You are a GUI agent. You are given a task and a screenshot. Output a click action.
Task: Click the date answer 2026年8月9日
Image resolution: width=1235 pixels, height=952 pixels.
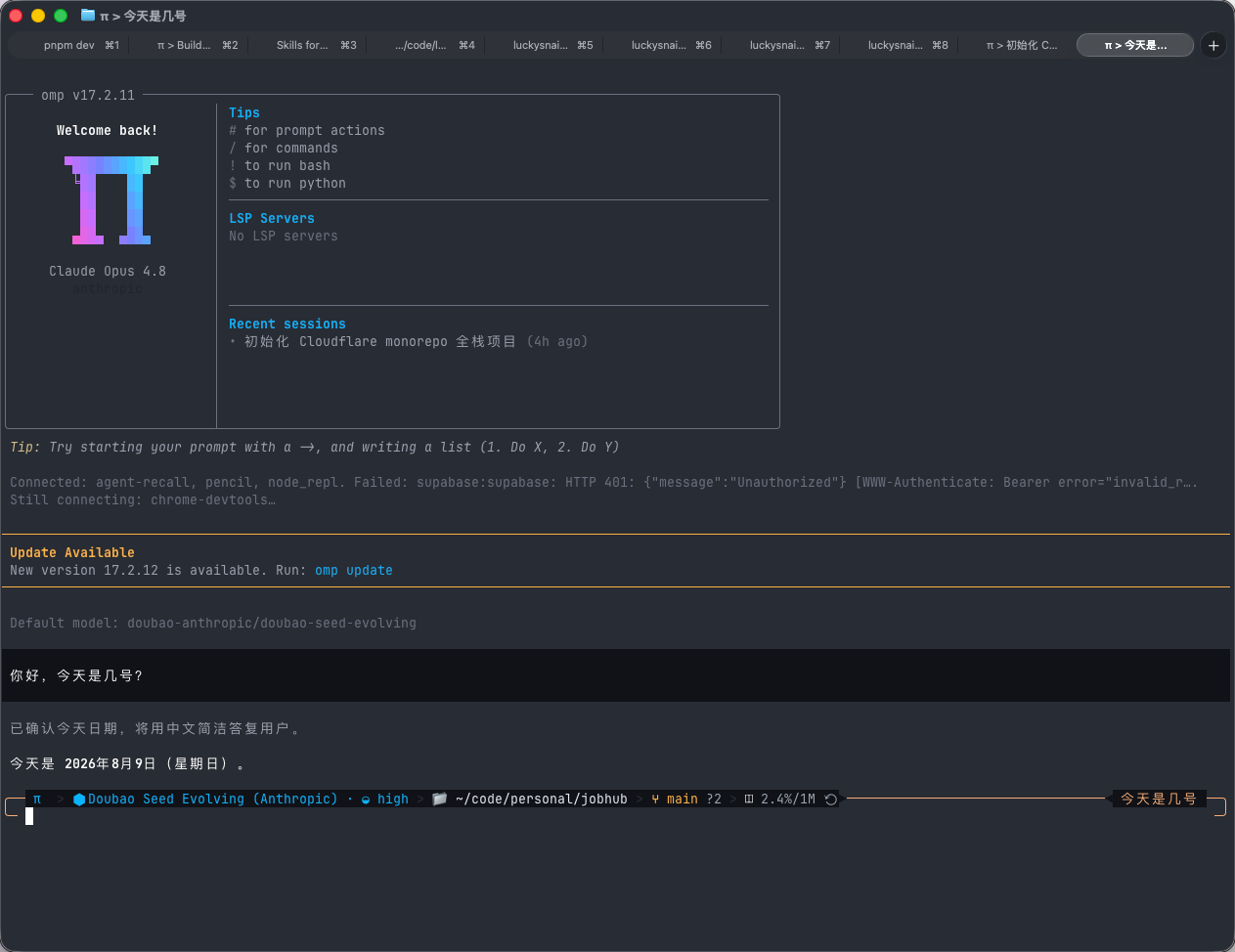tap(110, 764)
